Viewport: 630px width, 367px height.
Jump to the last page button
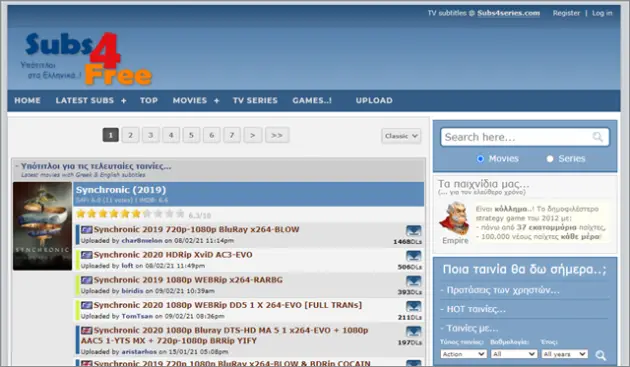pos(277,135)
